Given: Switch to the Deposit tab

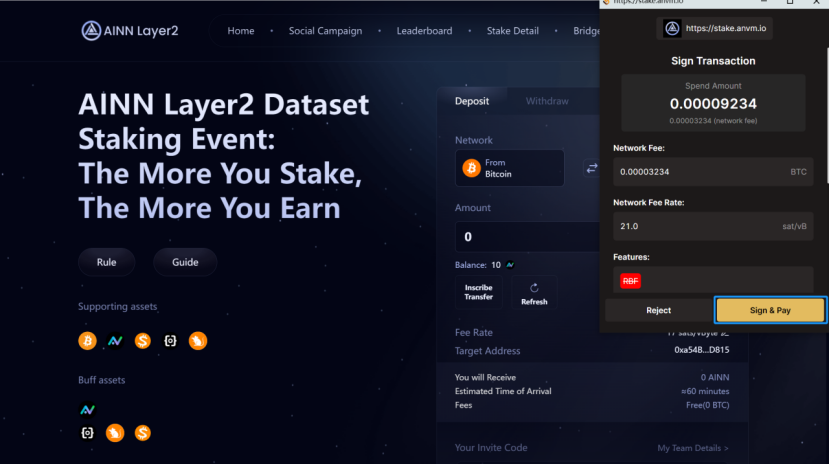Looking at the screenshot, I should (x=472, y=101).
